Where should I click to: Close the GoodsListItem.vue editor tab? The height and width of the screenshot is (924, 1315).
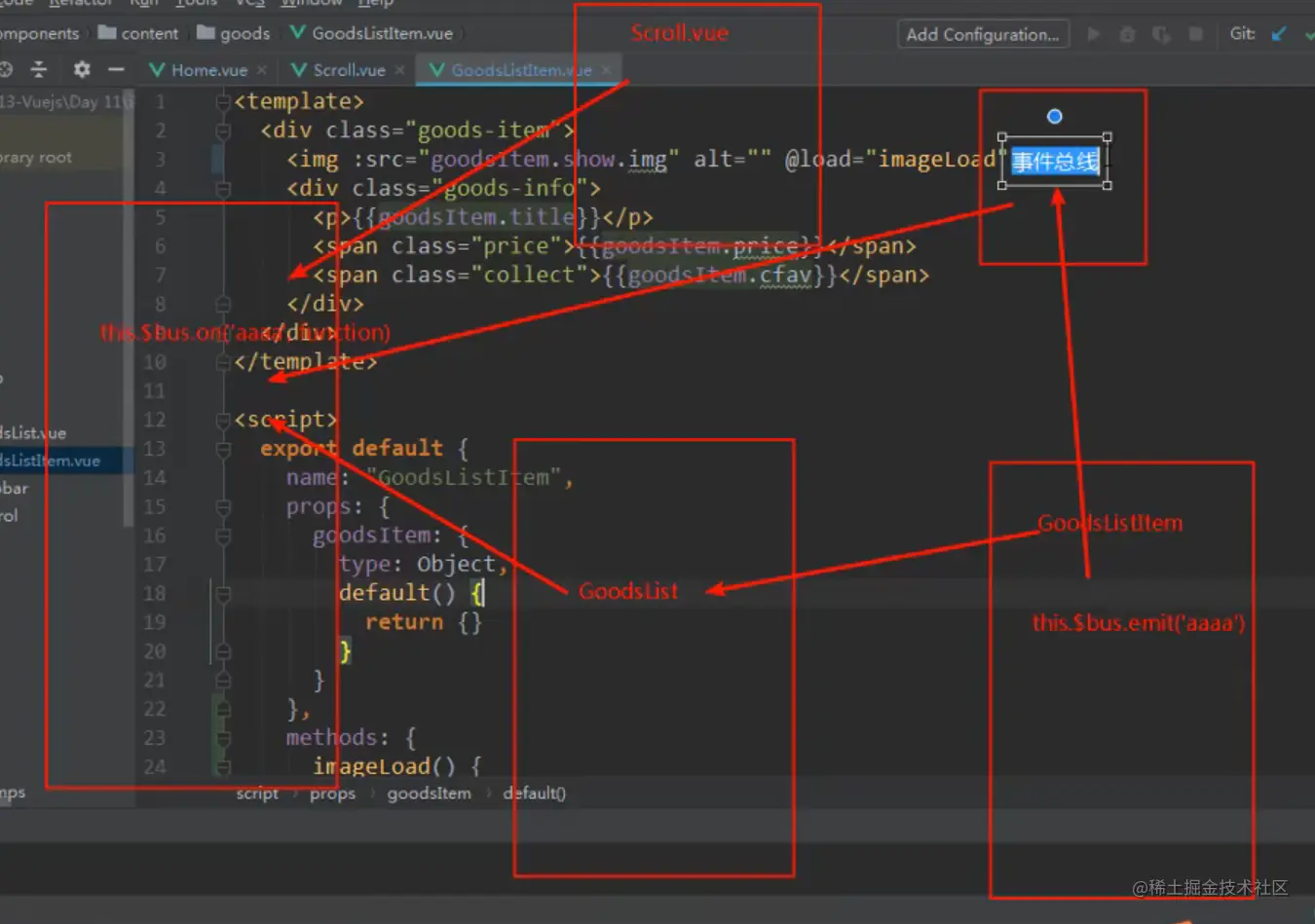[x=606, y=70]
